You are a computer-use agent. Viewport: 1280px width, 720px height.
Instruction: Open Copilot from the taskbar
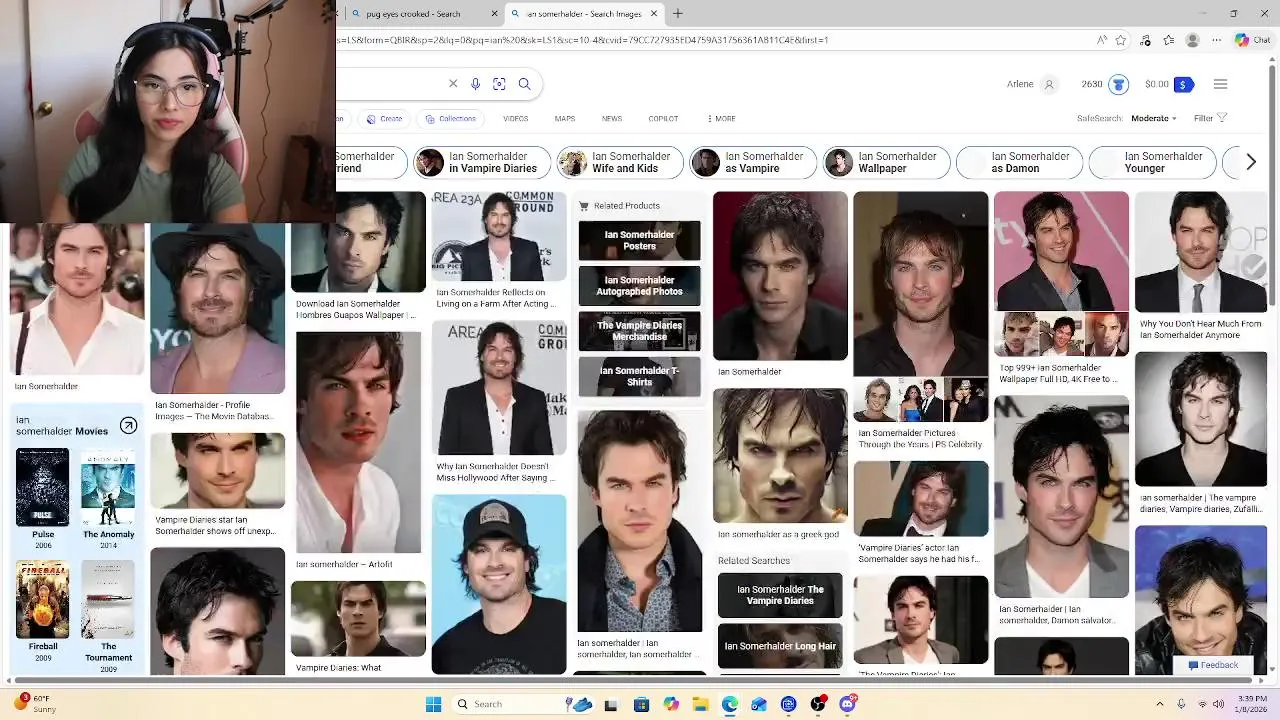[671, 704]
